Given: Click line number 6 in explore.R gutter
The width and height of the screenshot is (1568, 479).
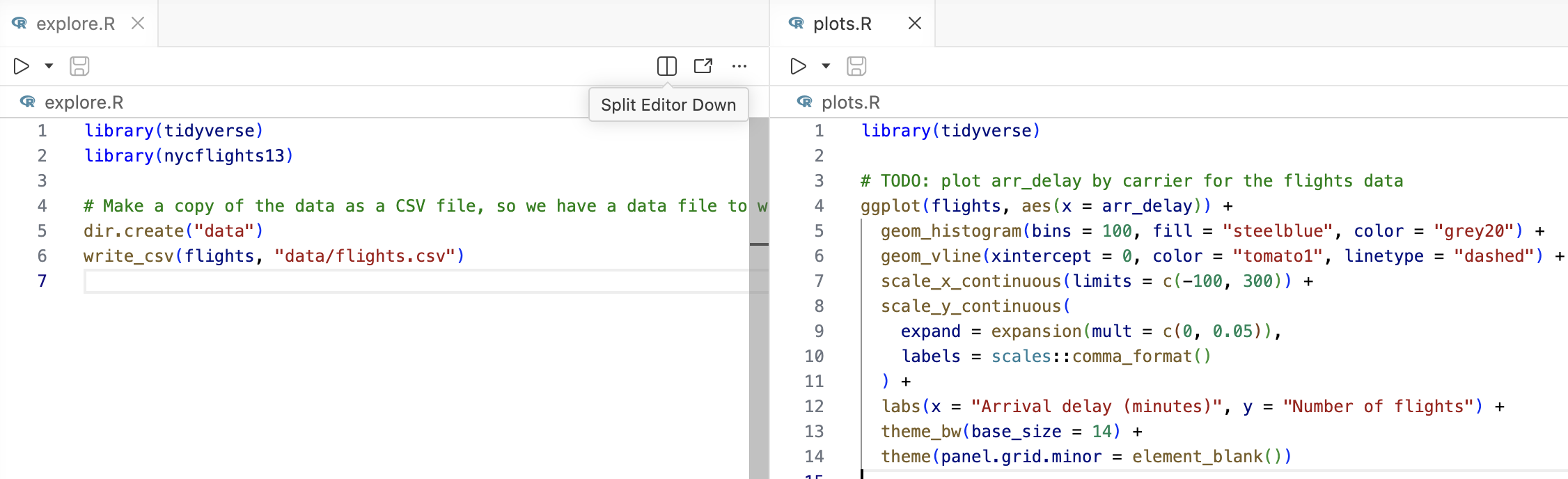Looking at the screenshot, I should coord(42,256).
